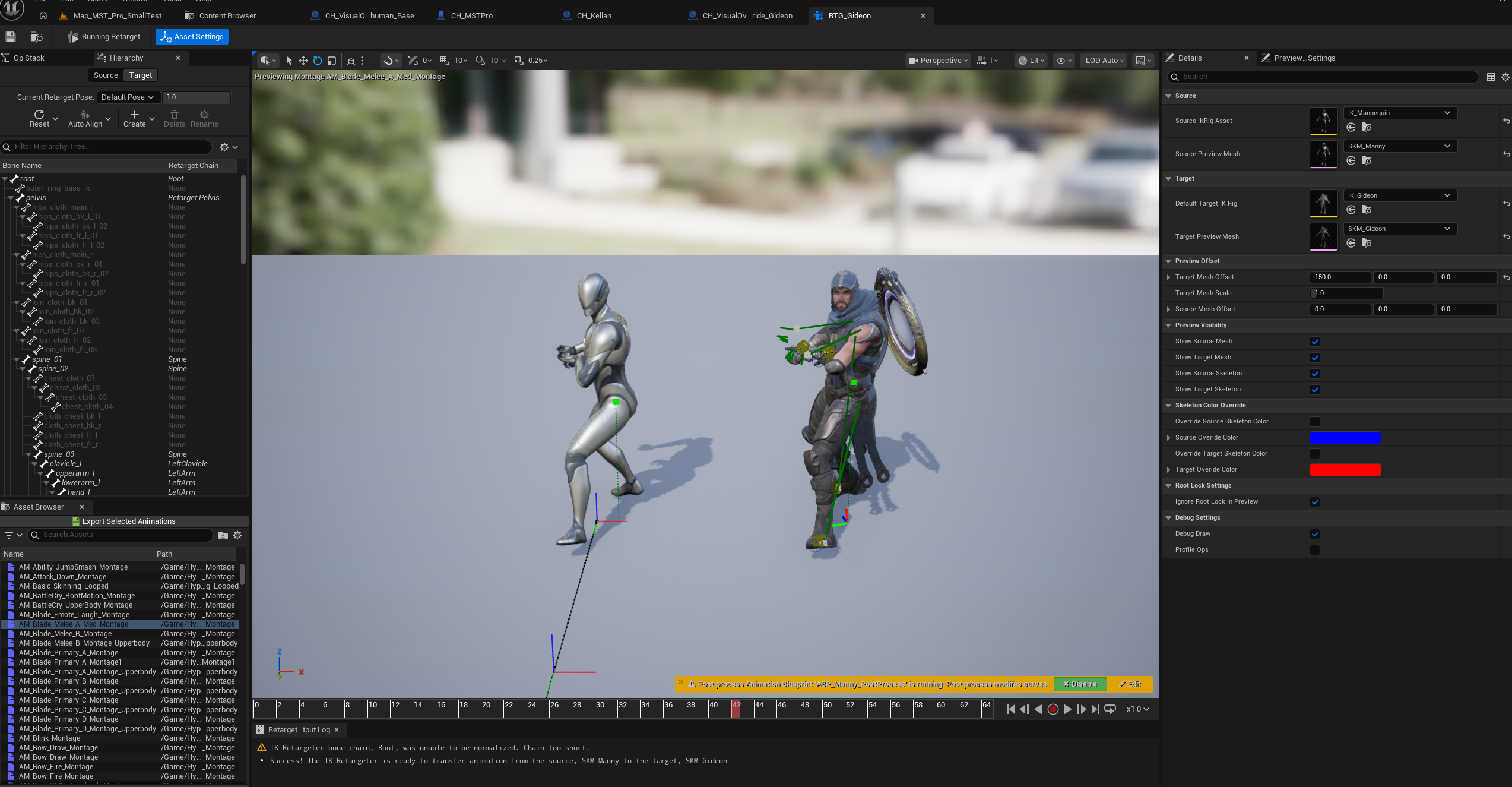This screenshot has height=787, width=1512.
Task: Open the Default Pose dropdown
Action: pyautogui.click(x=128, y=97)
